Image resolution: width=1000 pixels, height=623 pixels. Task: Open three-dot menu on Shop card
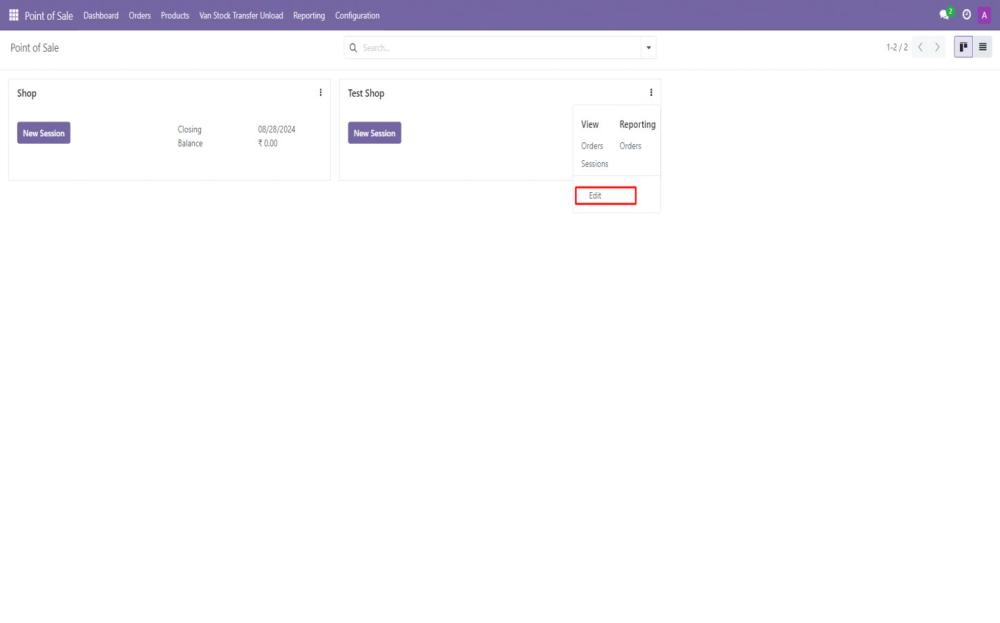[x=321, y=93]
